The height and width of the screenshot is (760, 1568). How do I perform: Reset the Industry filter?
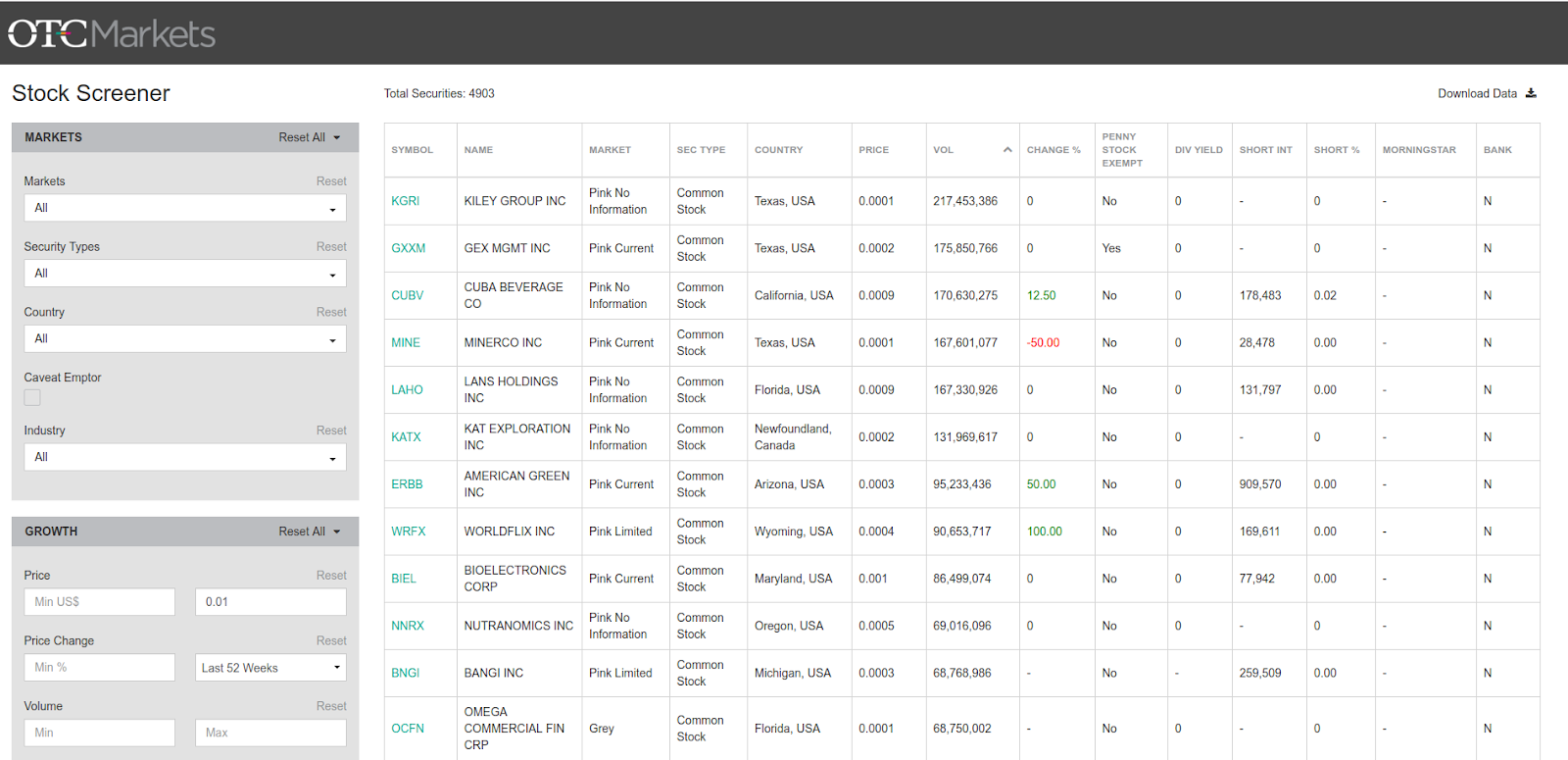point(331,431)
